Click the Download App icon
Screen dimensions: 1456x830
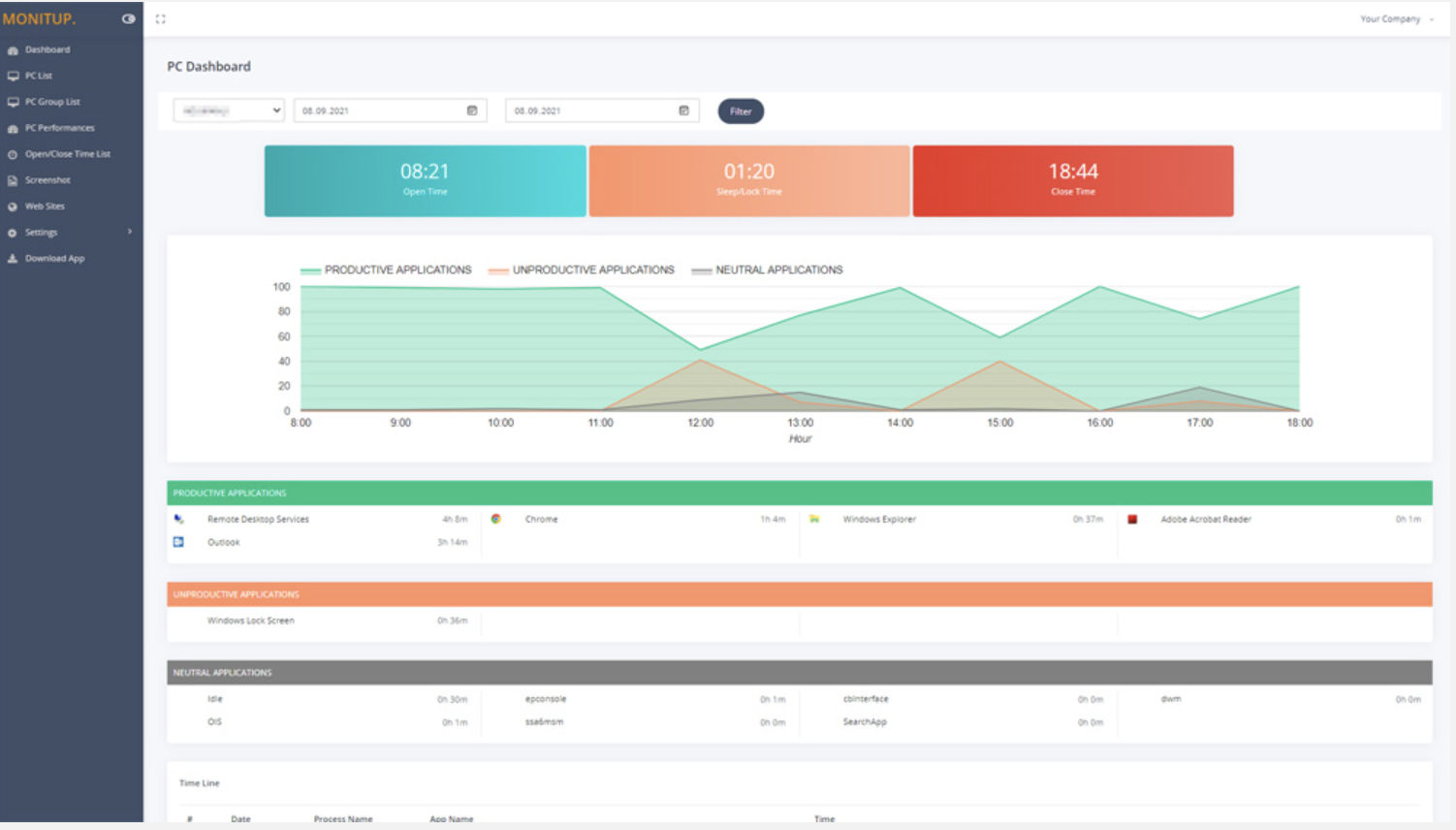[x=13, y=258]
